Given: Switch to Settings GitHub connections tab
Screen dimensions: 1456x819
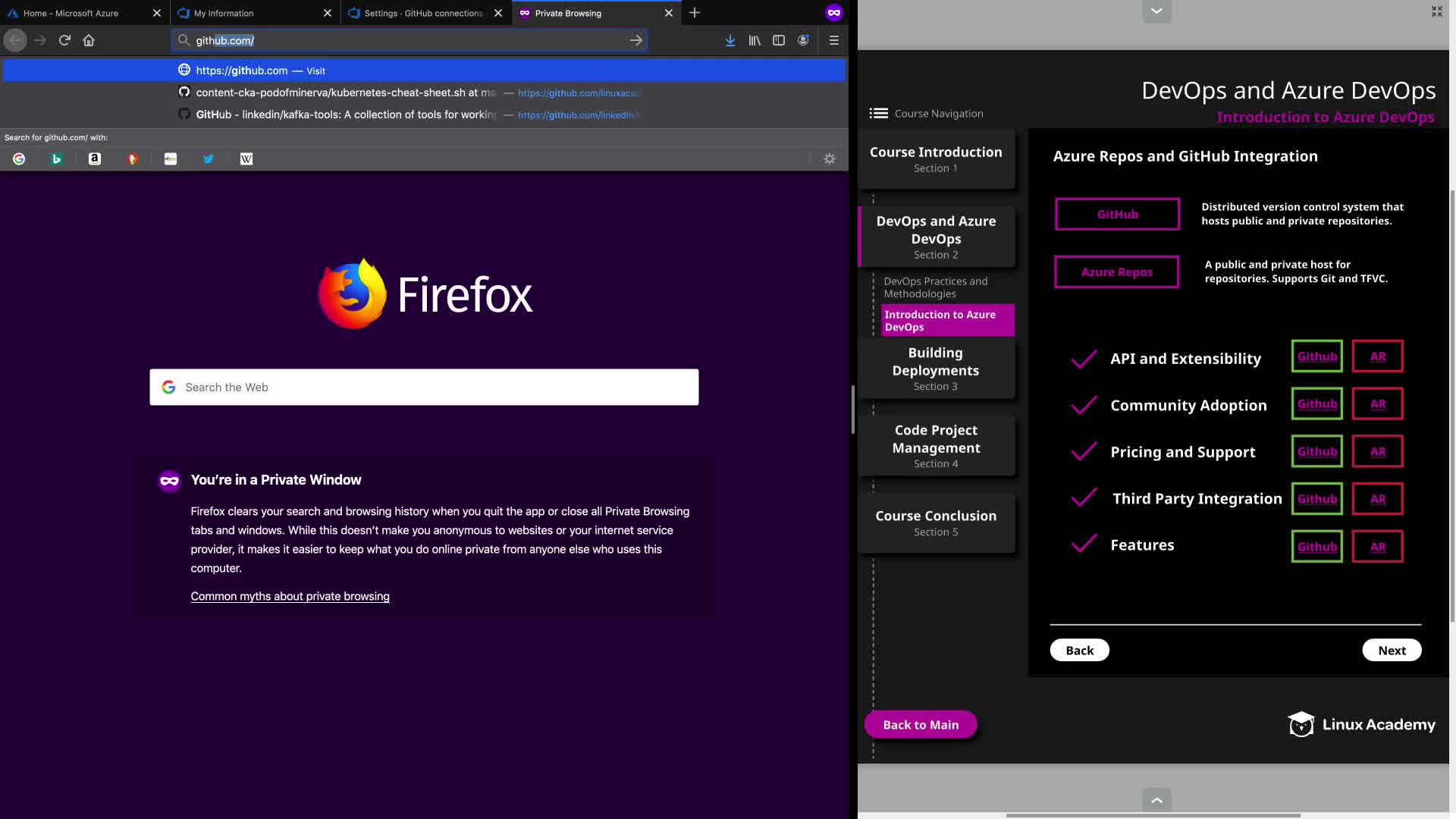Looking at the screenshot, I should (x=422, y=13).
